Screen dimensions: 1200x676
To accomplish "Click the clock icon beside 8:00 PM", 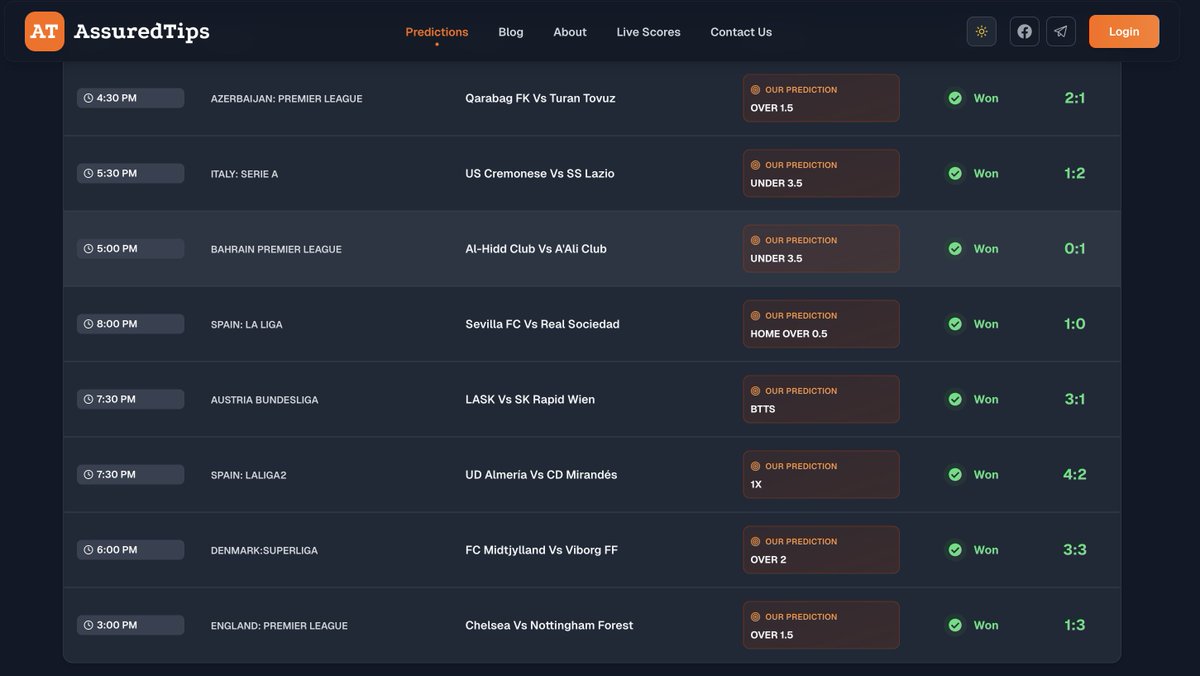I will (x=88, y=324).
